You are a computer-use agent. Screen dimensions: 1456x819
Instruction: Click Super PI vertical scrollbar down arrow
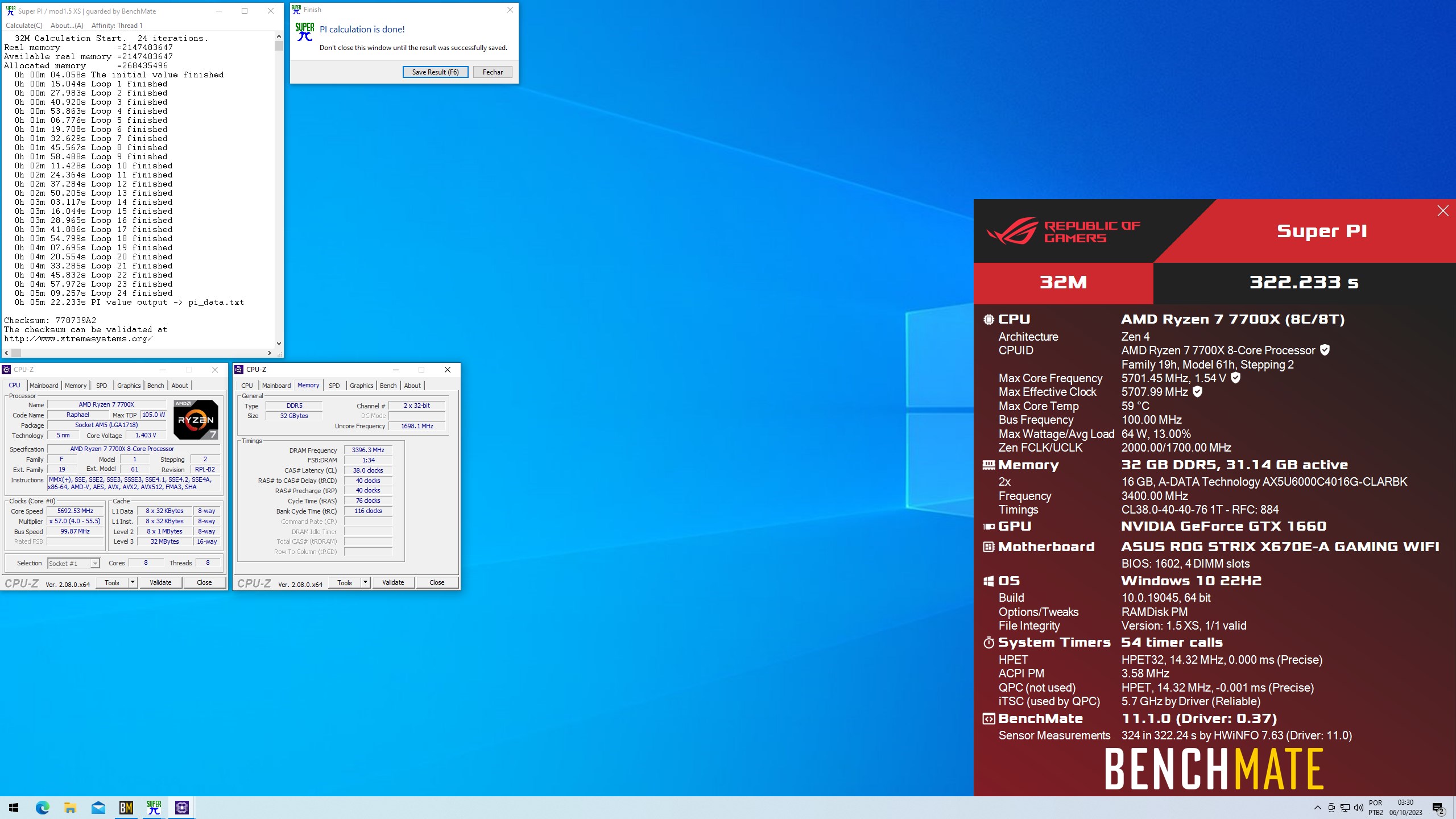pos(279,343)
